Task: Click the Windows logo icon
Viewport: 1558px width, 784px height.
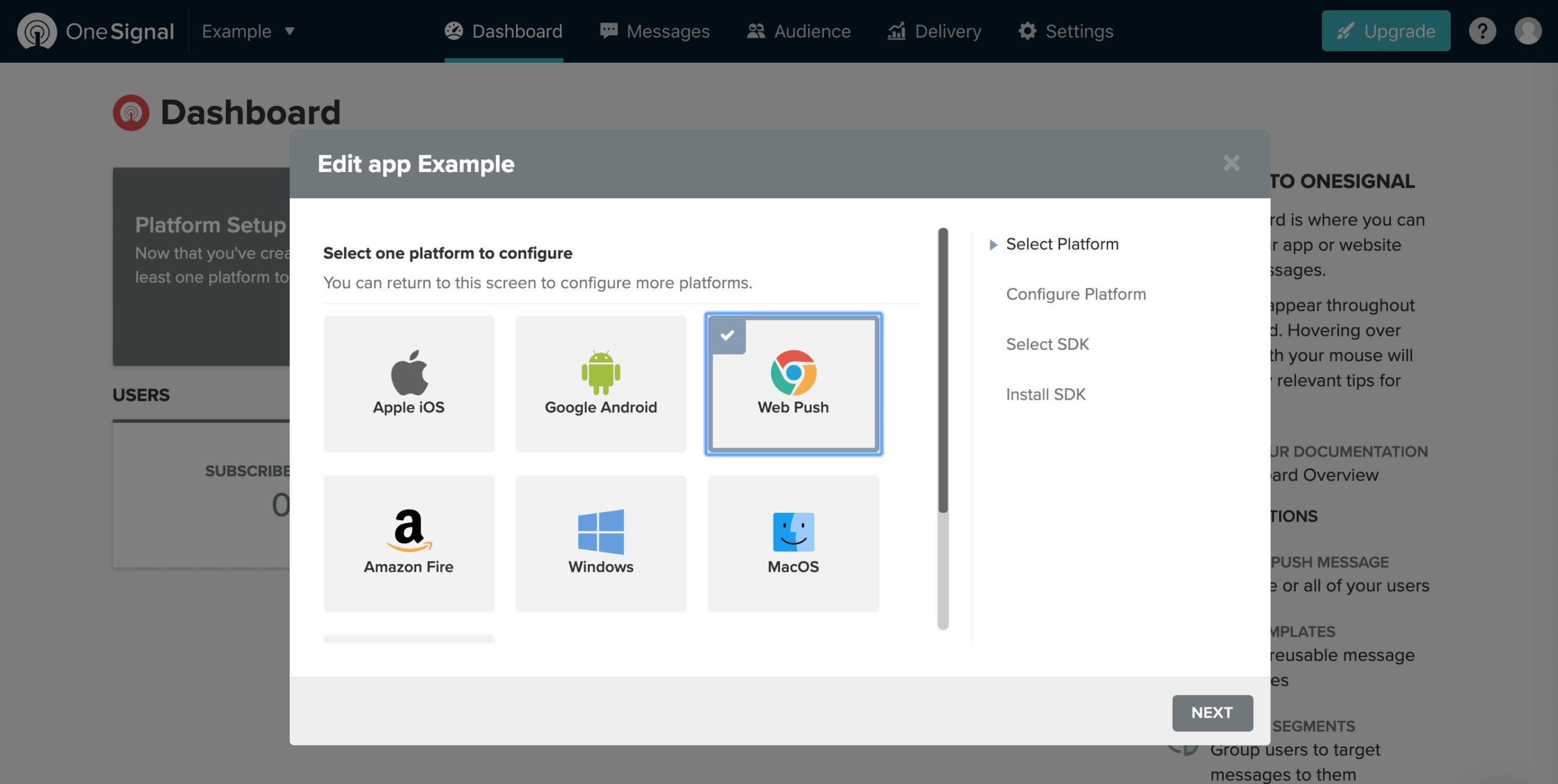Action: click(601, 532)
